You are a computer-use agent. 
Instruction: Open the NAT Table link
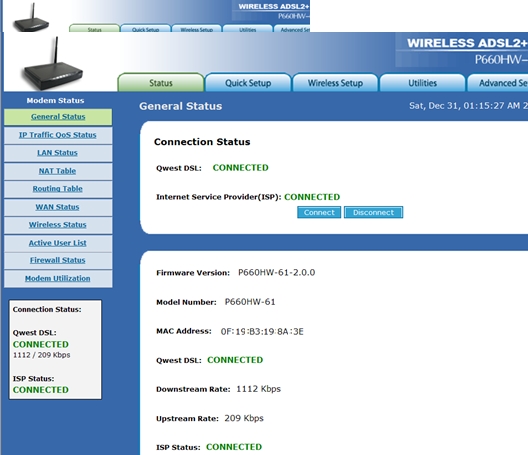58,171
